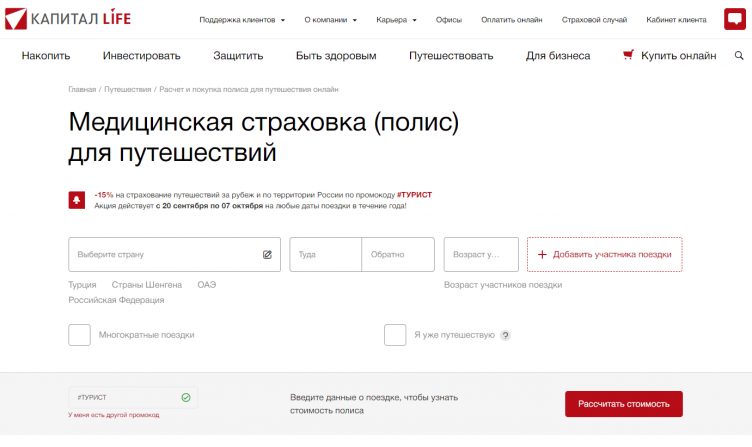Select the ОАЭ quick country option
This screenshot has width=752, height=447.
click(x=207, y=285)
